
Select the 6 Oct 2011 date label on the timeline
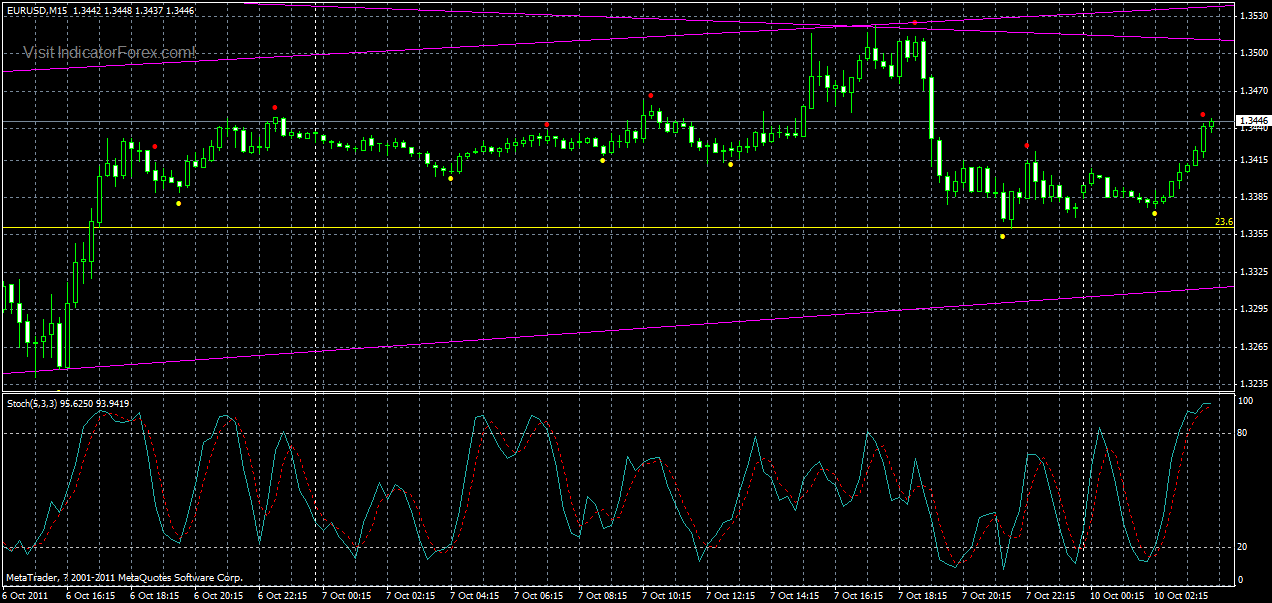tap(30, 591)
